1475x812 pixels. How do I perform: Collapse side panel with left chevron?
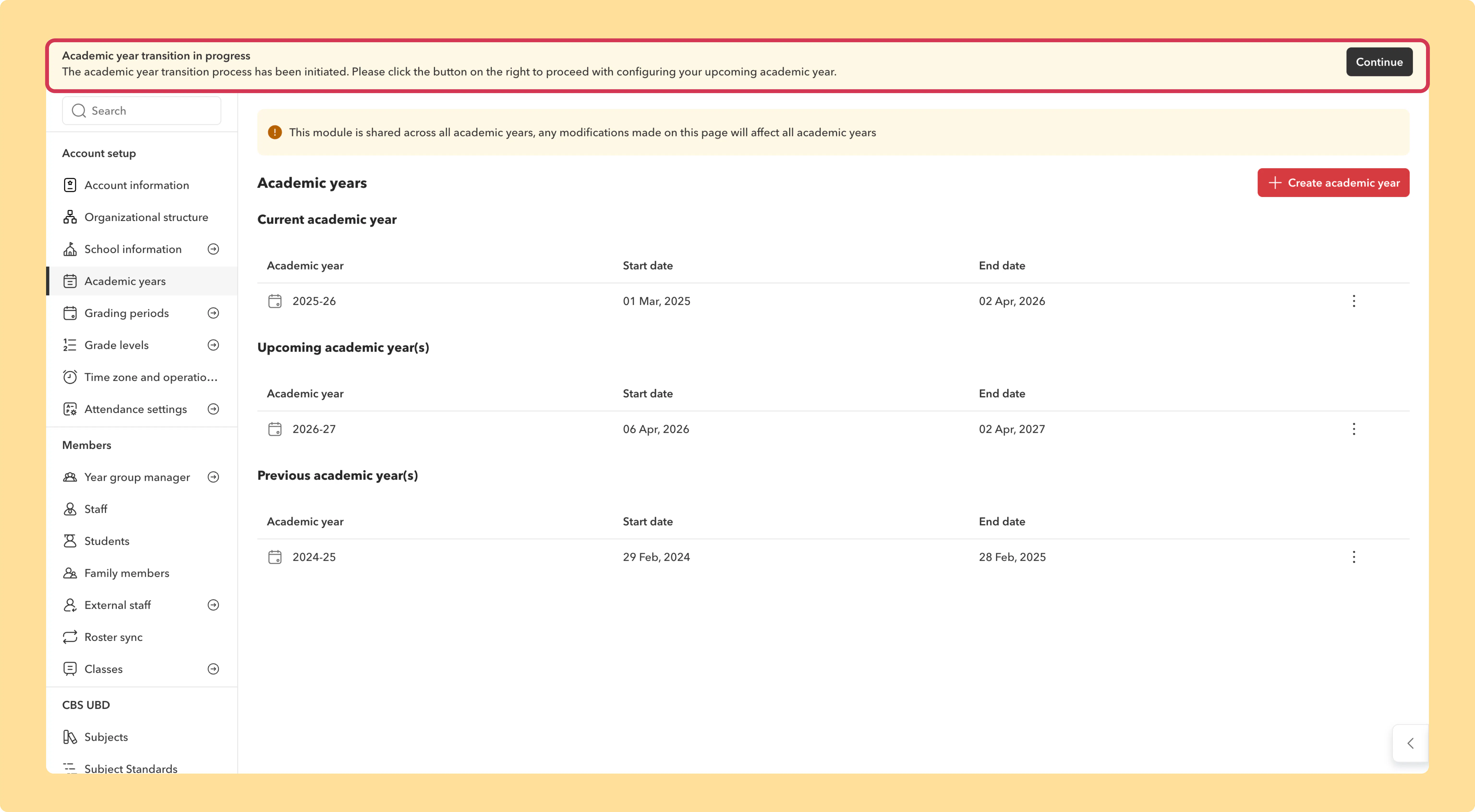coord(1410,743)
